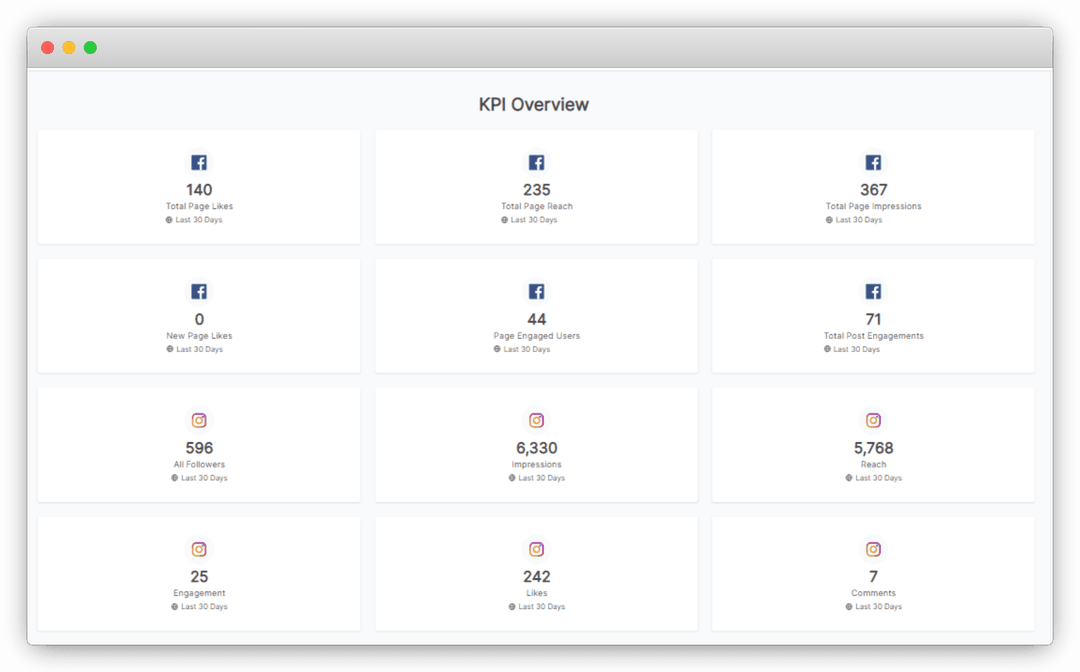Click the Total Page Likes label
1080x672 pixels.
pyautogui.click(x=199, y=206)
